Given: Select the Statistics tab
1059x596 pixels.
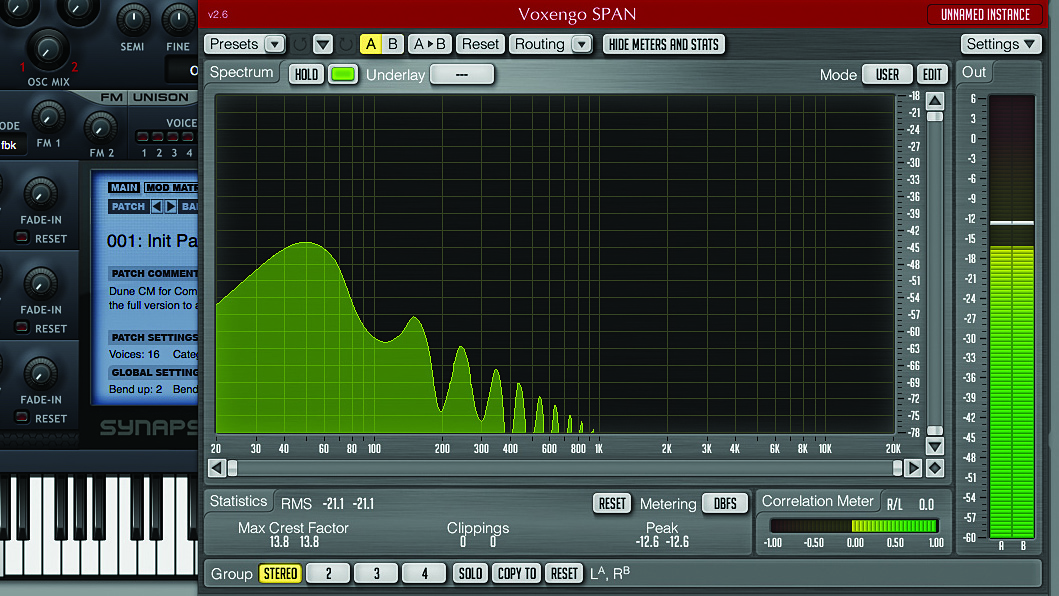Looking at the screenshot, I should 238,501.
